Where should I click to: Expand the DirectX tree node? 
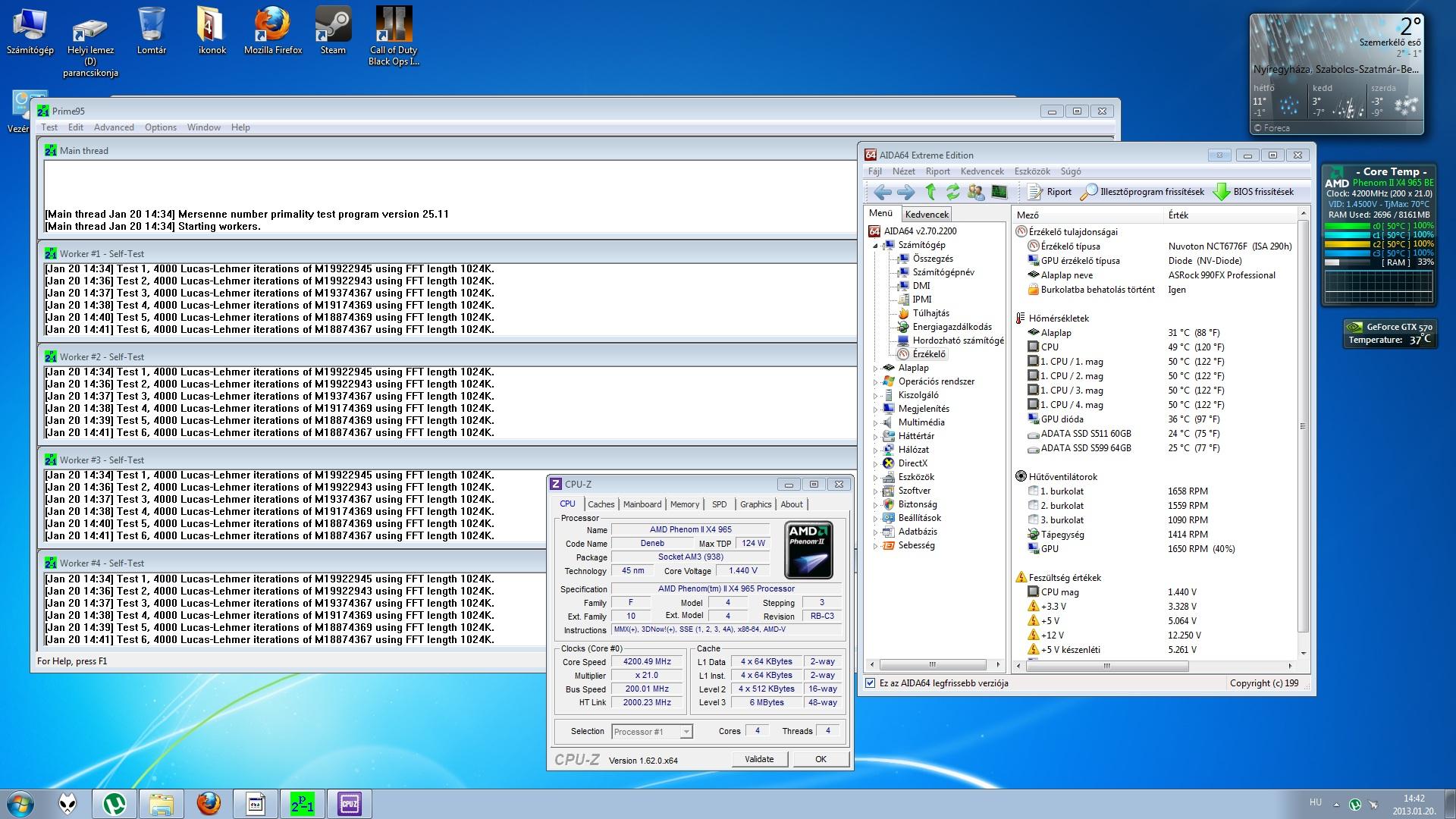875,463
